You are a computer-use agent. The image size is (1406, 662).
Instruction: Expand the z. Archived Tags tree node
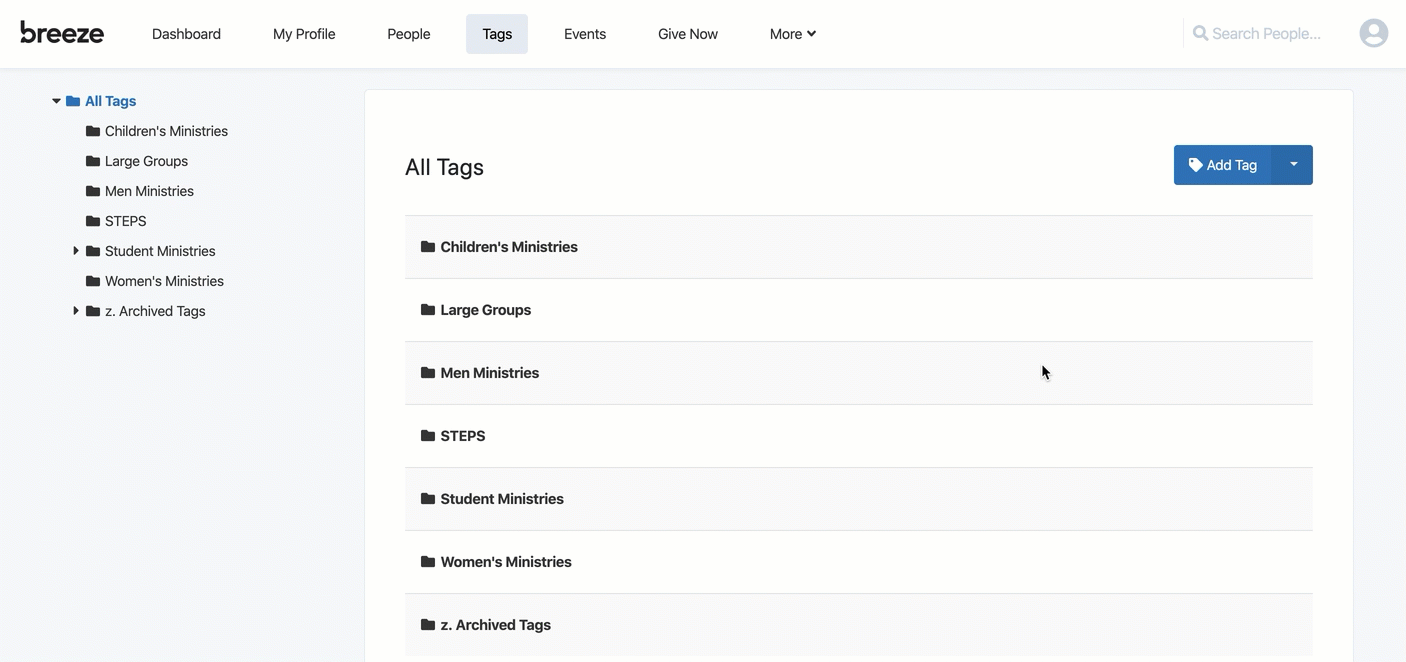click(x=76, y=311)
